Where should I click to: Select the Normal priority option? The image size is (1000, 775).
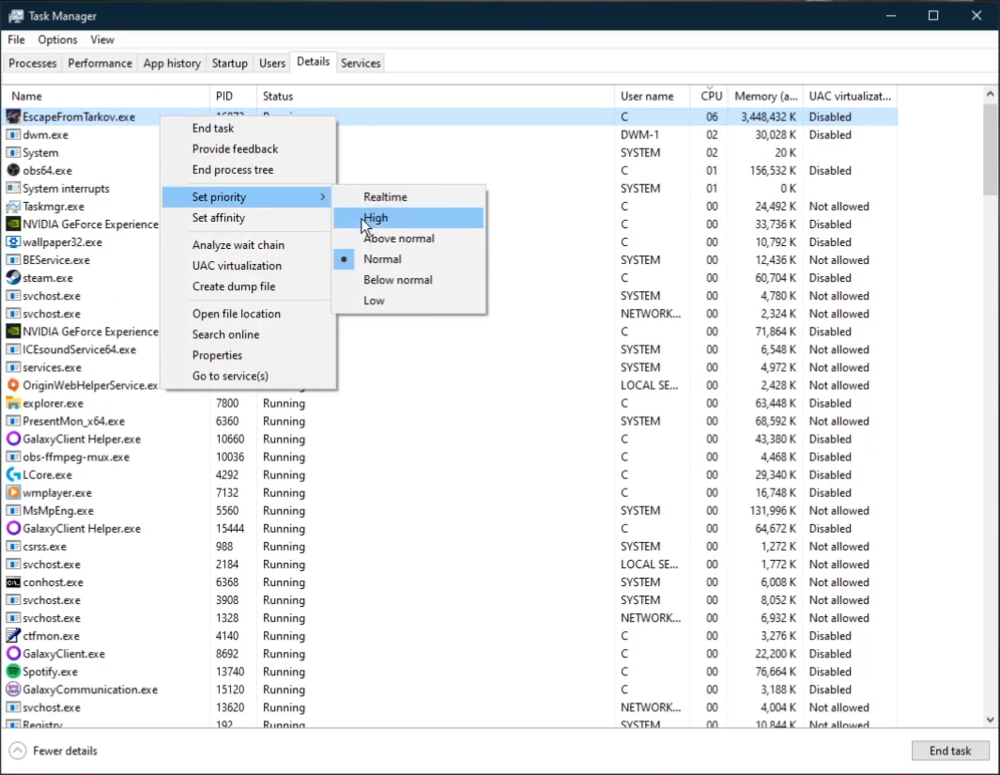(x=382, y=259)
